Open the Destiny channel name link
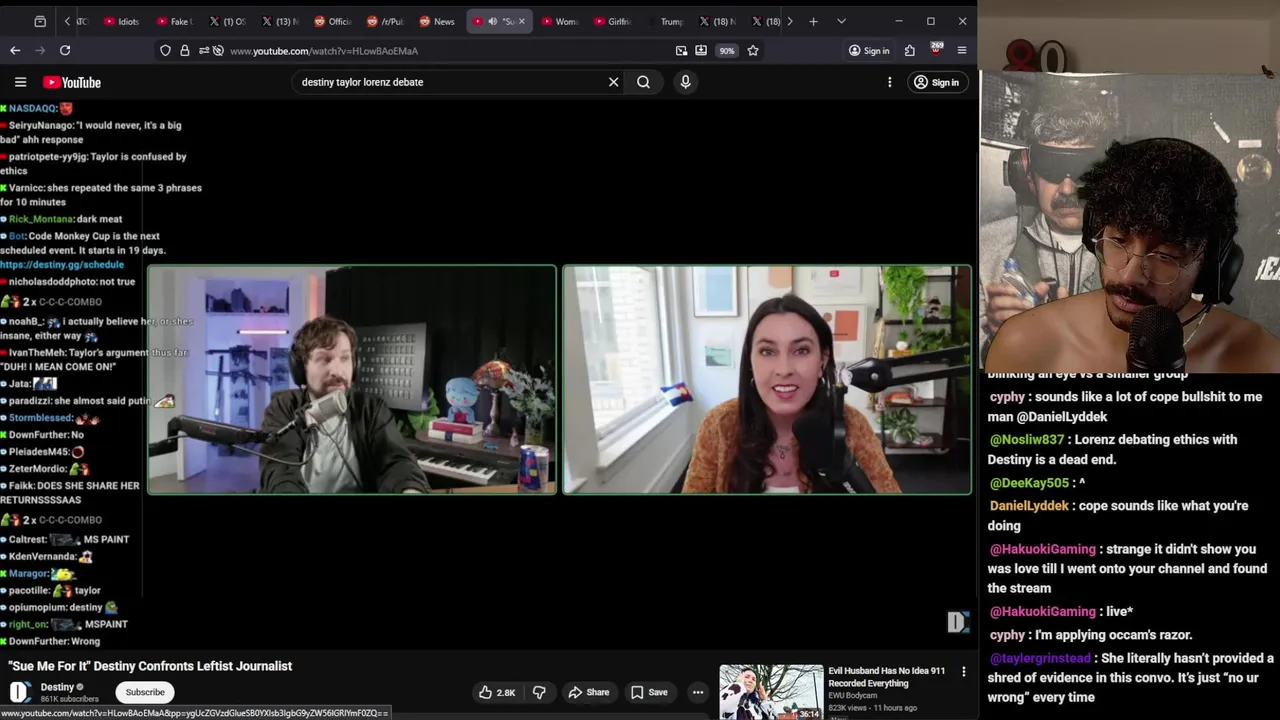 57,687
